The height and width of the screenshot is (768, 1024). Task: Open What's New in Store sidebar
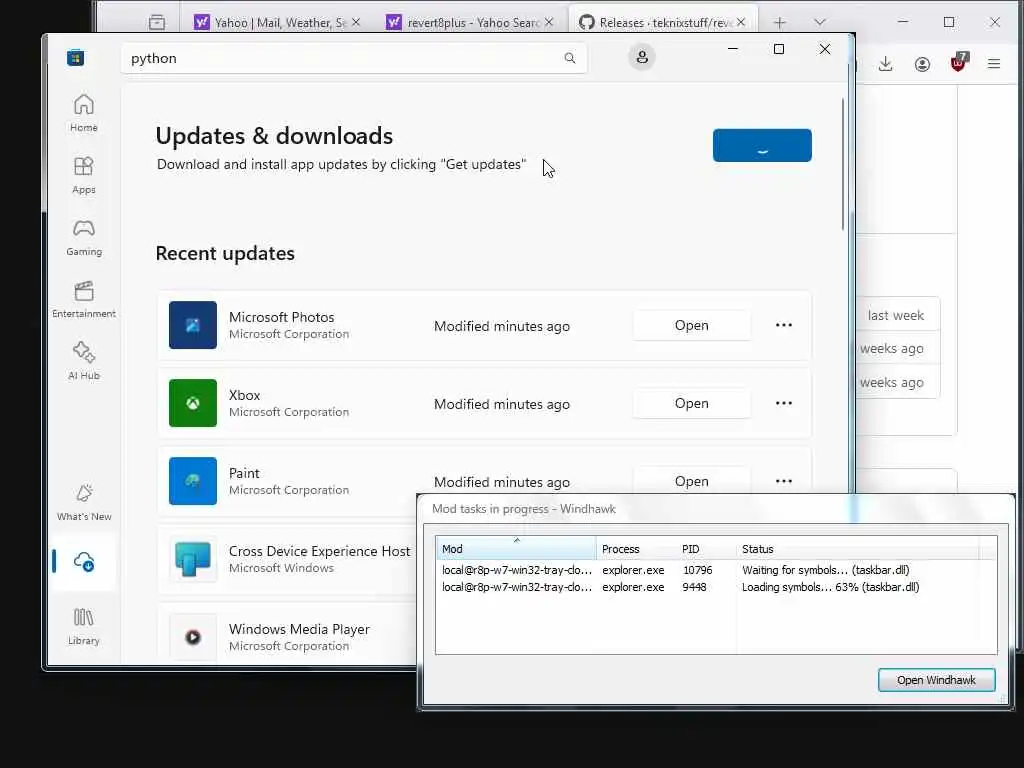pos(84,502)
